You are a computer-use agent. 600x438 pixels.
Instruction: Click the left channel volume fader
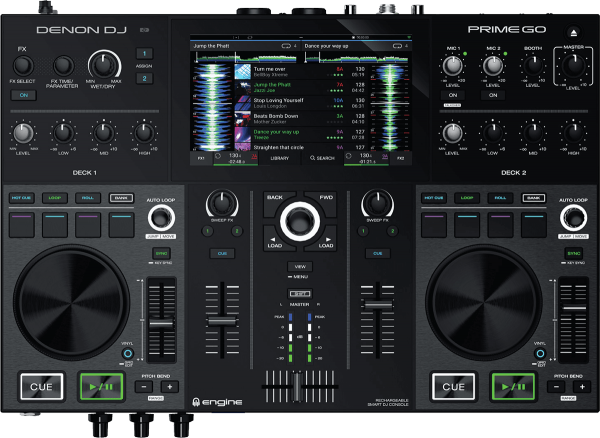pos(222,321)
